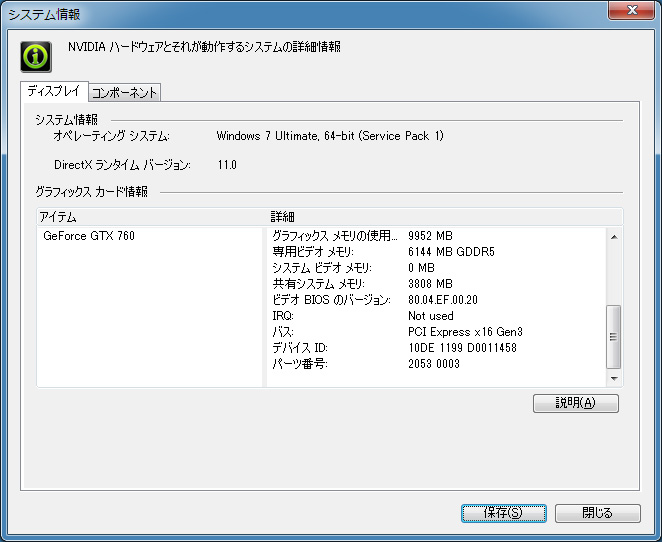Click the IRQ row label

283,316
